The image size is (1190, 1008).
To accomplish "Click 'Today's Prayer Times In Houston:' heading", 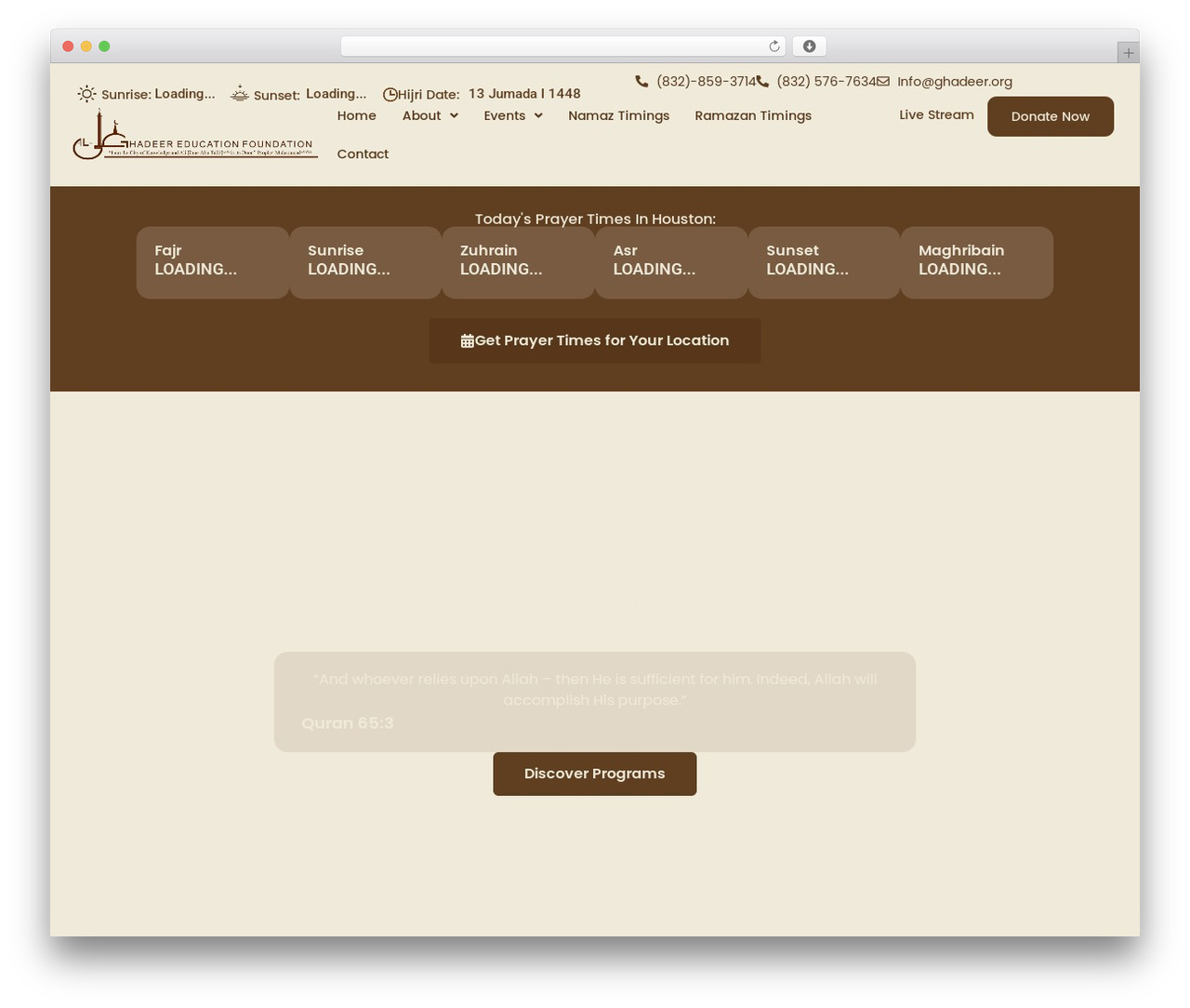I will coord(595,219).
